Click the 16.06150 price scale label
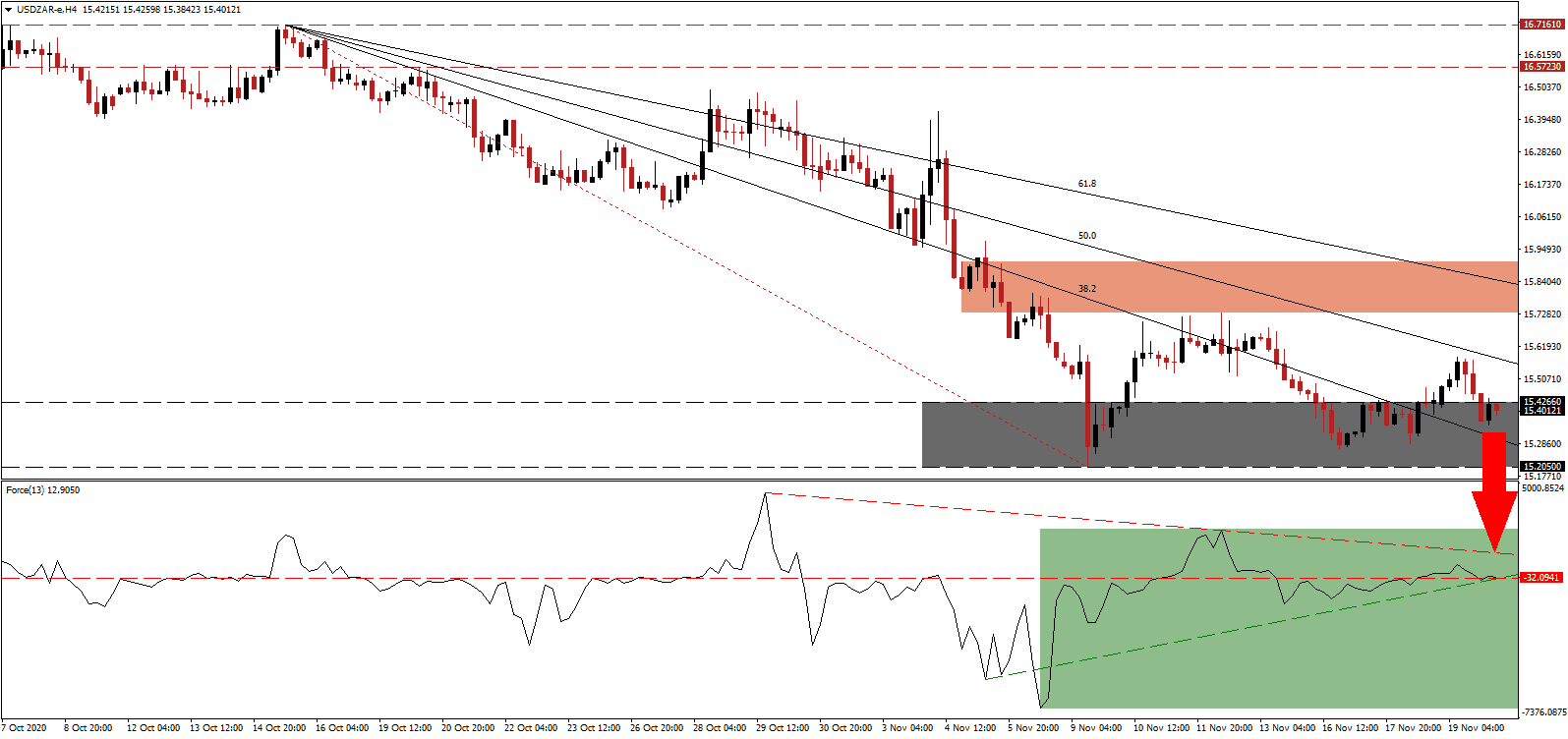1568x739 pixels. pos(1541,217)
